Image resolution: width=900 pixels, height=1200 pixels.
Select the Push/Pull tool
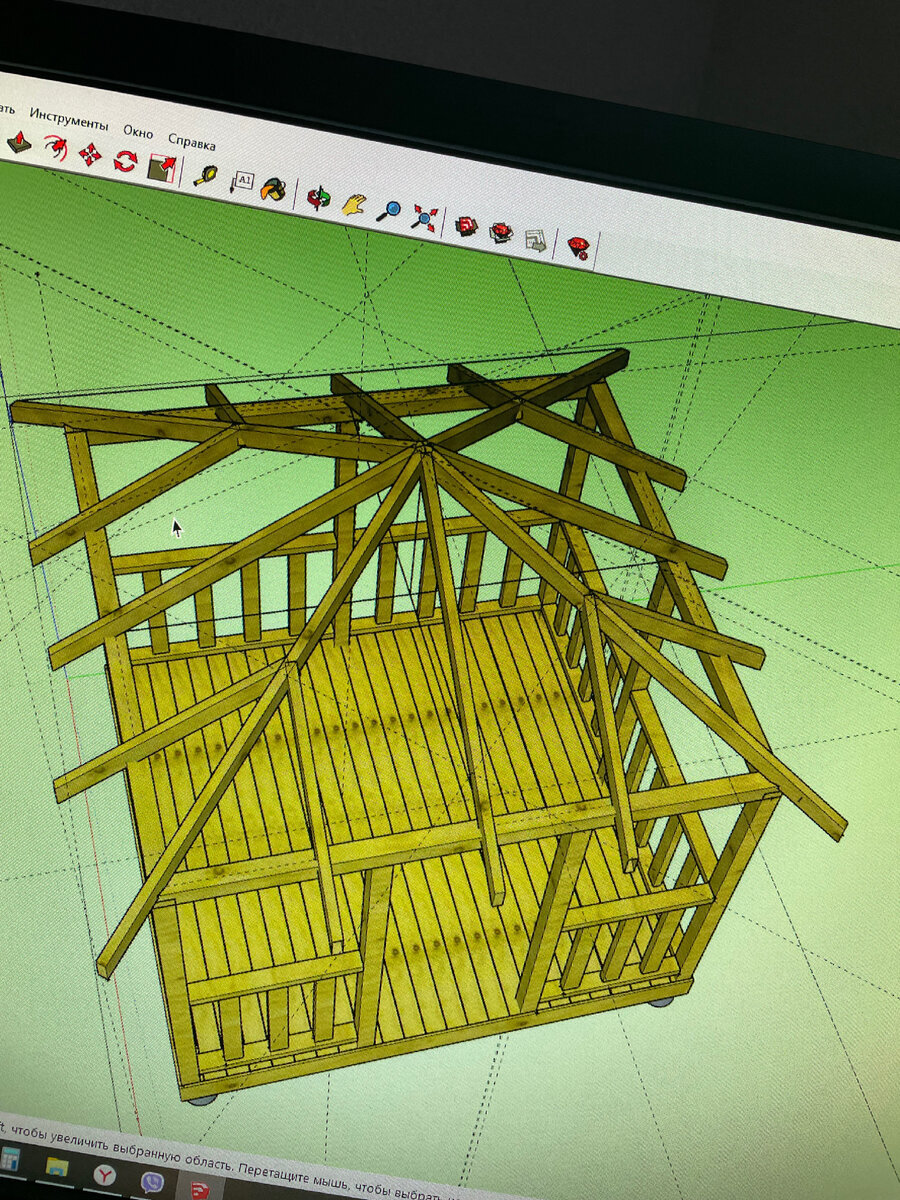coord(18,142)
